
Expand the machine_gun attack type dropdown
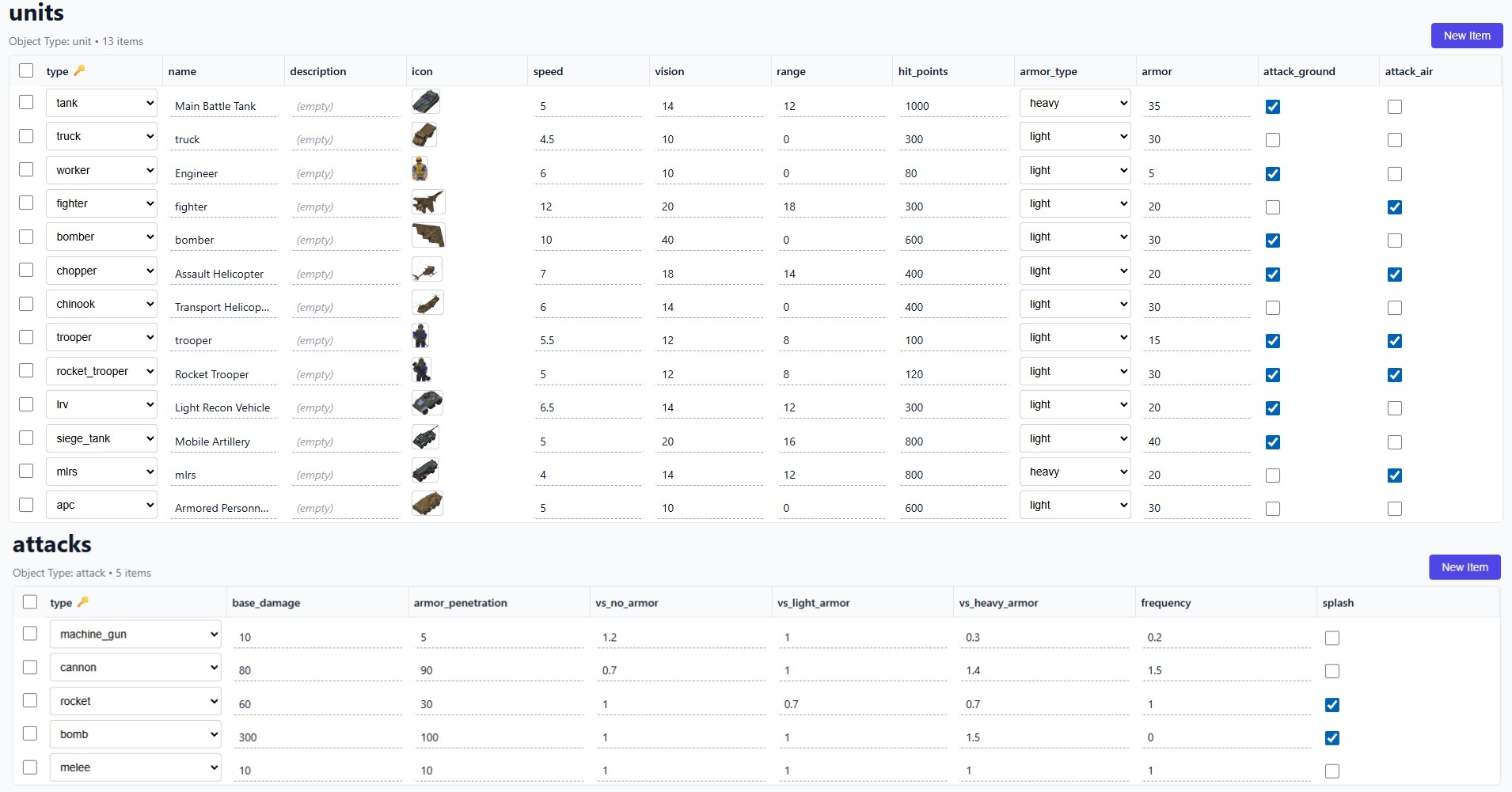point(135,635)
